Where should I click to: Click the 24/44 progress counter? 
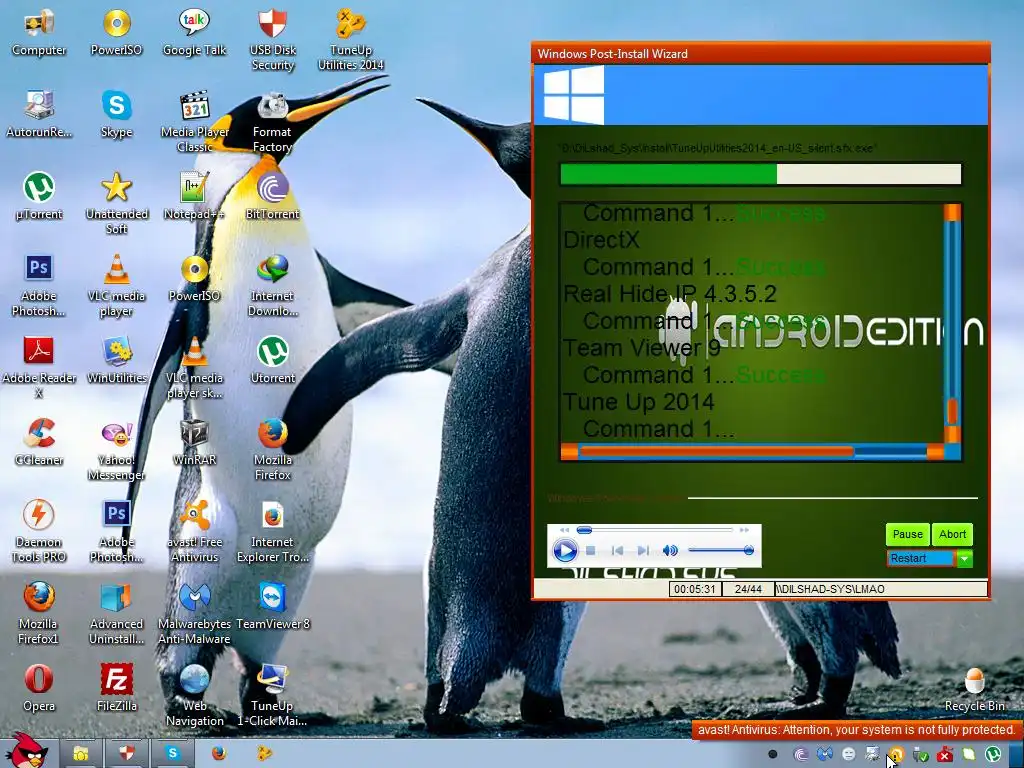[748, 589]
